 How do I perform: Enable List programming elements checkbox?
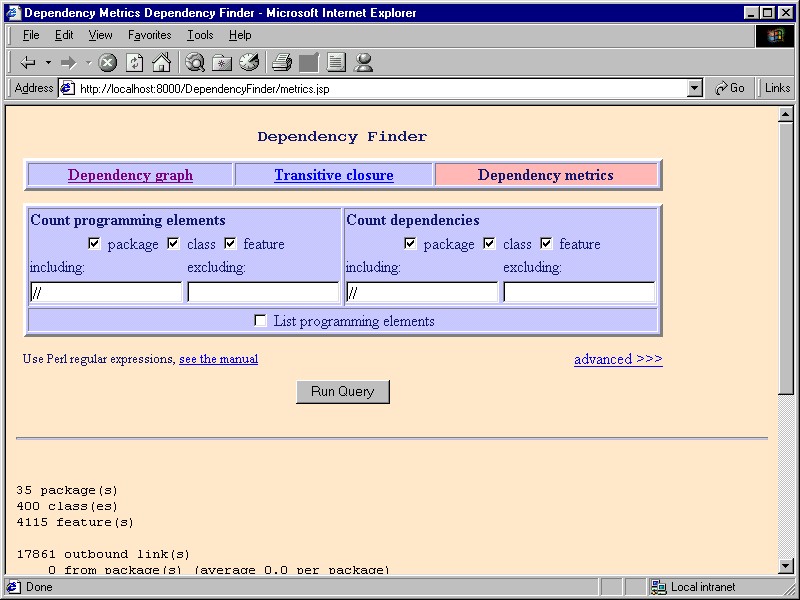[x=260, y=320]
